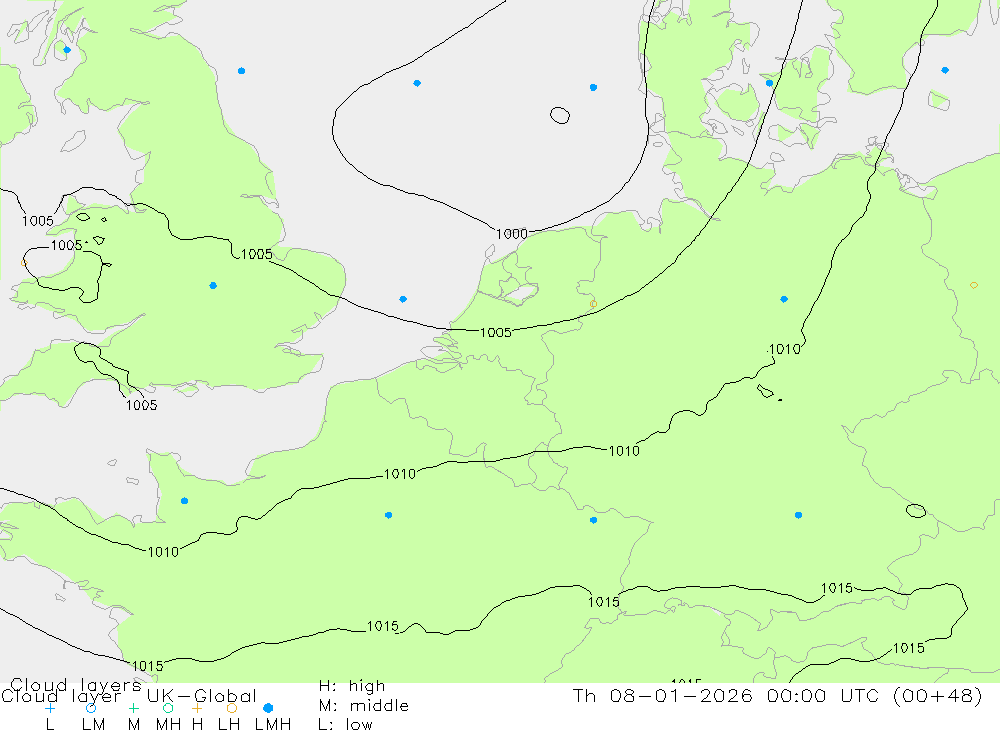Click the blue open-circle LM legend symbol

coord(91,708)
